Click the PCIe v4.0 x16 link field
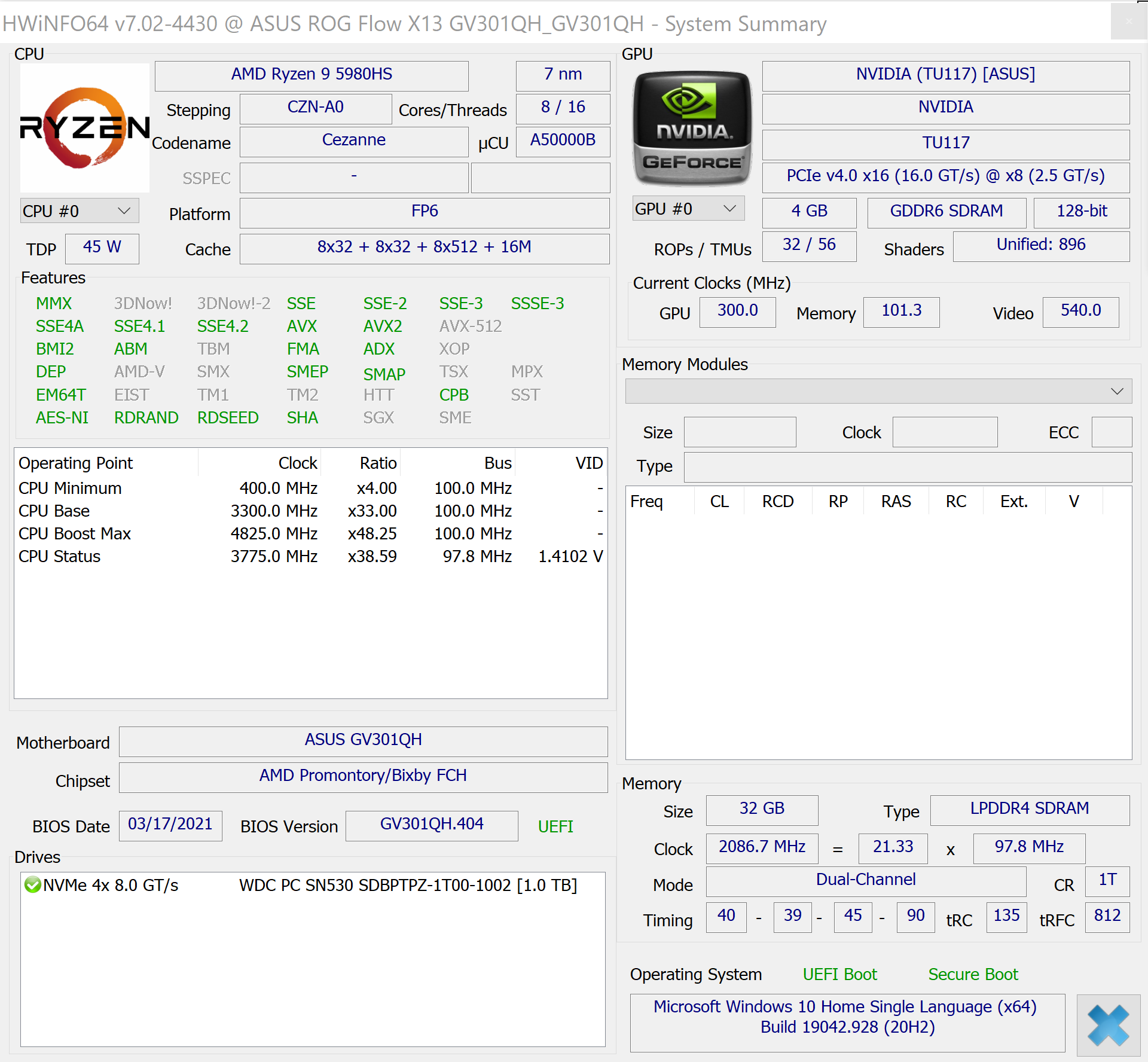Screen dimensions: 1148x1062 pyautogui.click(x=946, y=178)
